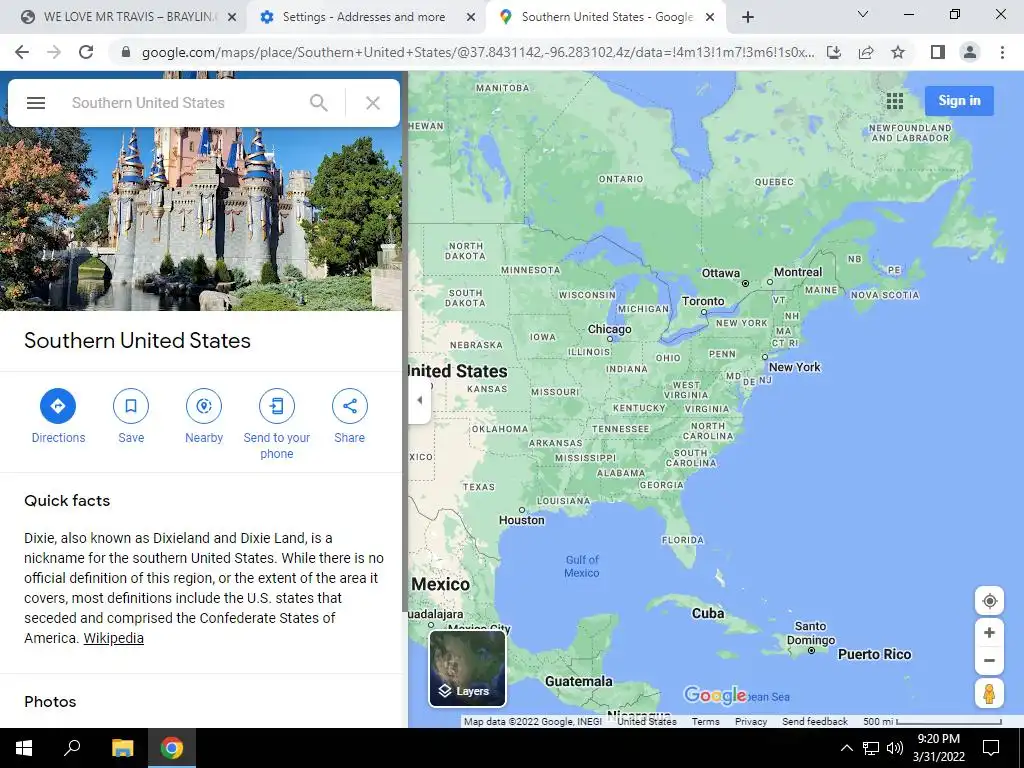Image resolution: width=1024 pixels, height=768 pixels.
Task: Click the Guatemala label on the map
Action: 579,681
